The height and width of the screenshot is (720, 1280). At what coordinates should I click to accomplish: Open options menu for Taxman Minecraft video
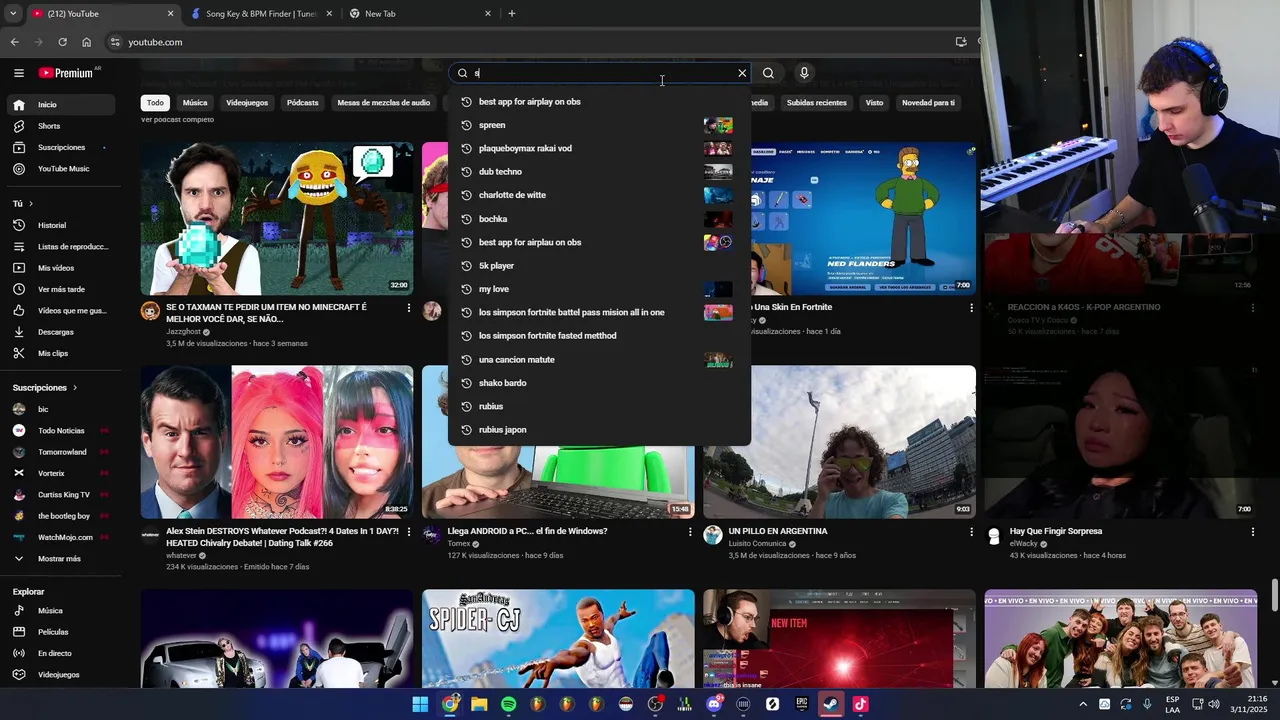[x=408, y=308]
